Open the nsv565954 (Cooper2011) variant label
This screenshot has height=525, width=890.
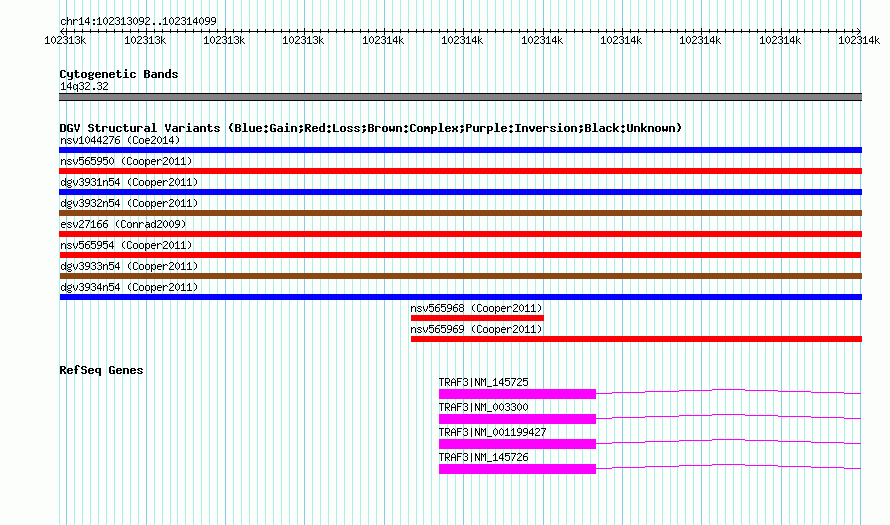[x=126, y=245]
